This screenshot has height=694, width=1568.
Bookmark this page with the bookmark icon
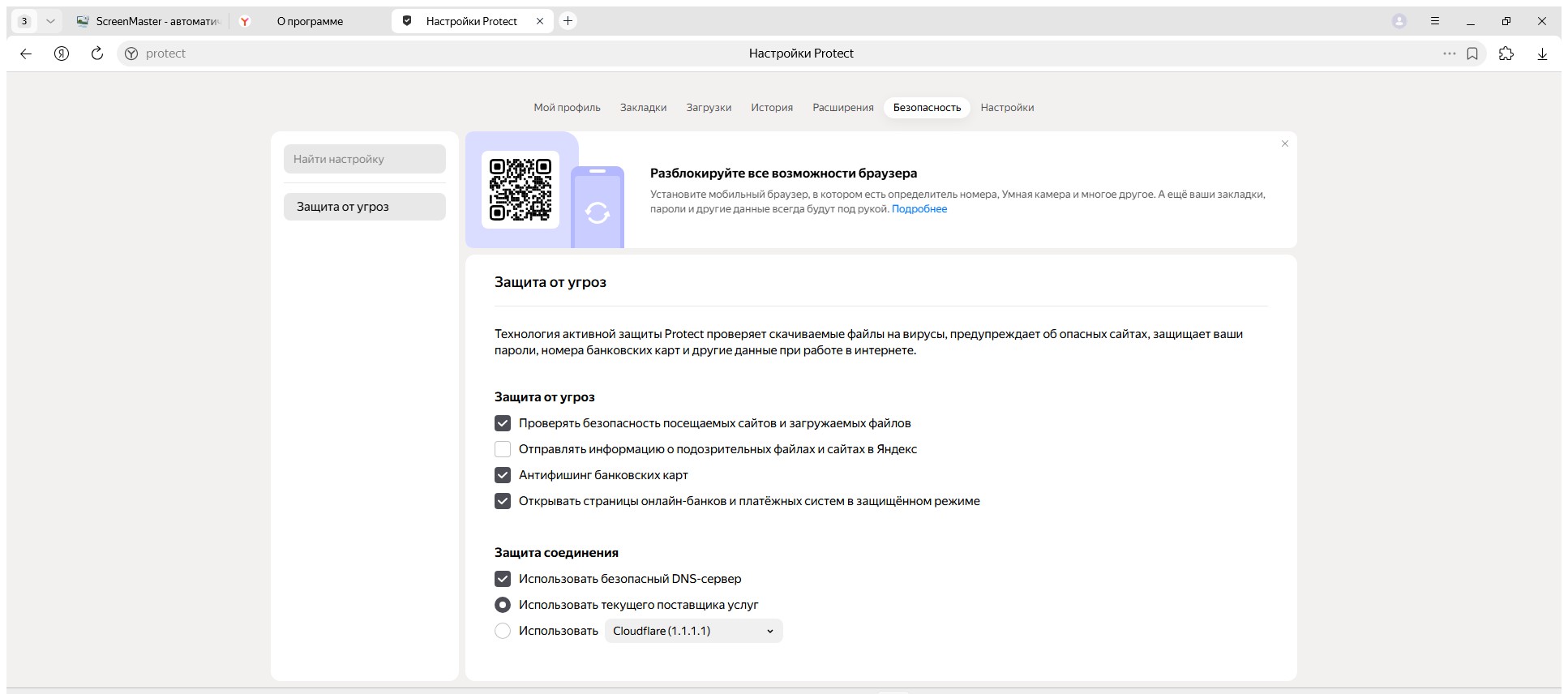coord(1472,54)
